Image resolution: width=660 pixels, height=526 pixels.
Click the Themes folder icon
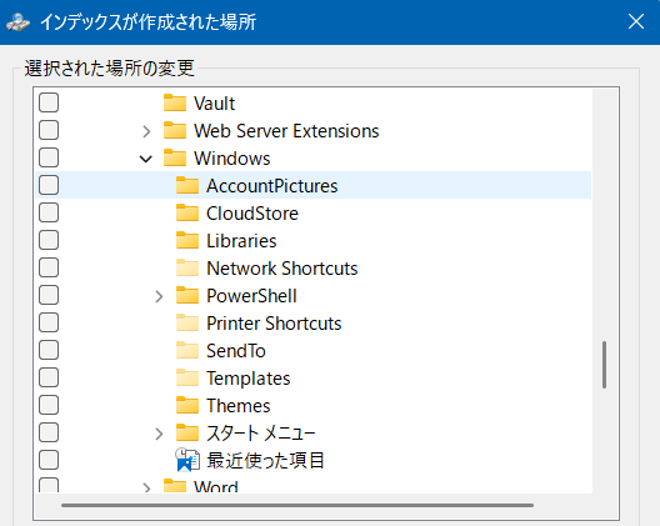(x=187, y=405)
